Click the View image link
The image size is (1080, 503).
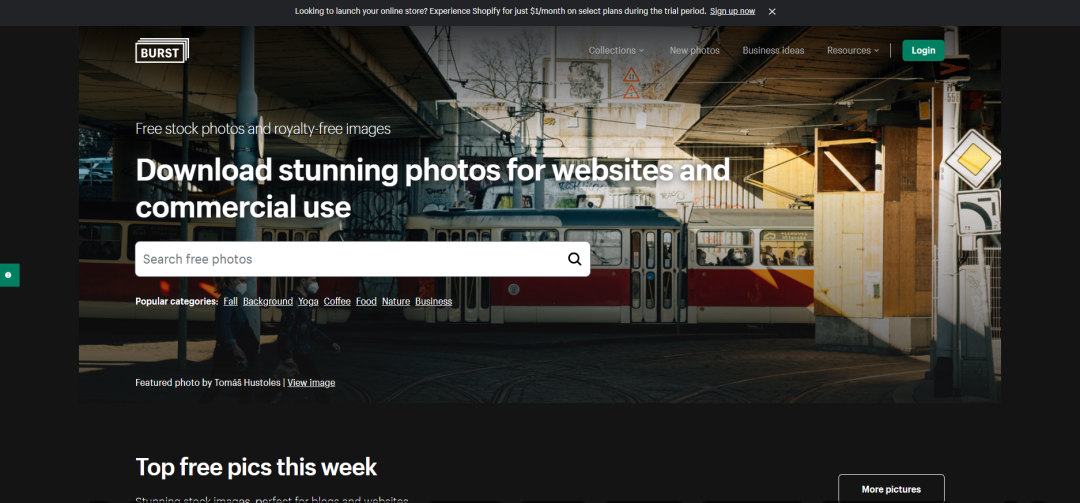point(311,382)
